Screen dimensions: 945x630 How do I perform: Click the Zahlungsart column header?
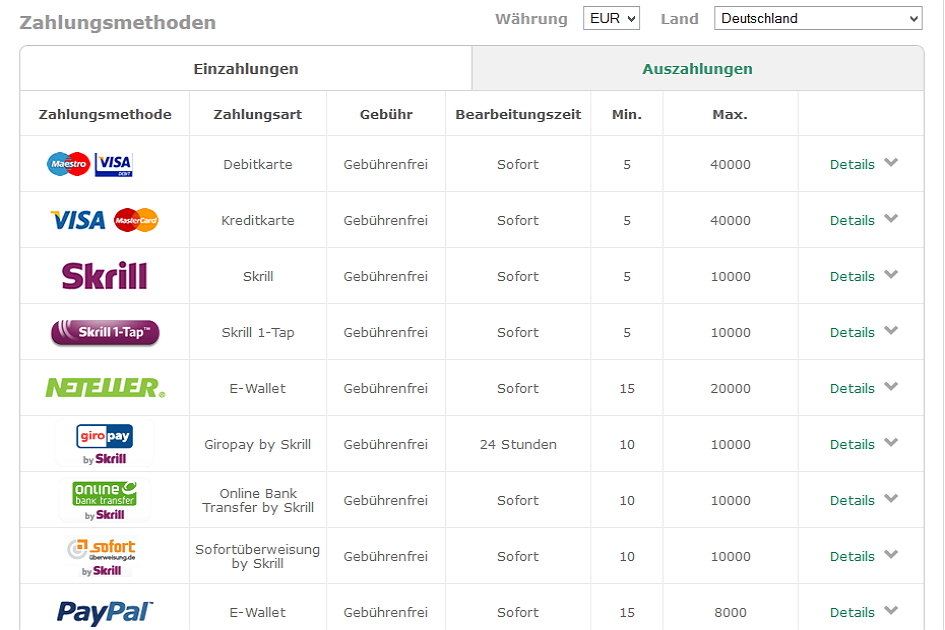(x=258, y=115)
